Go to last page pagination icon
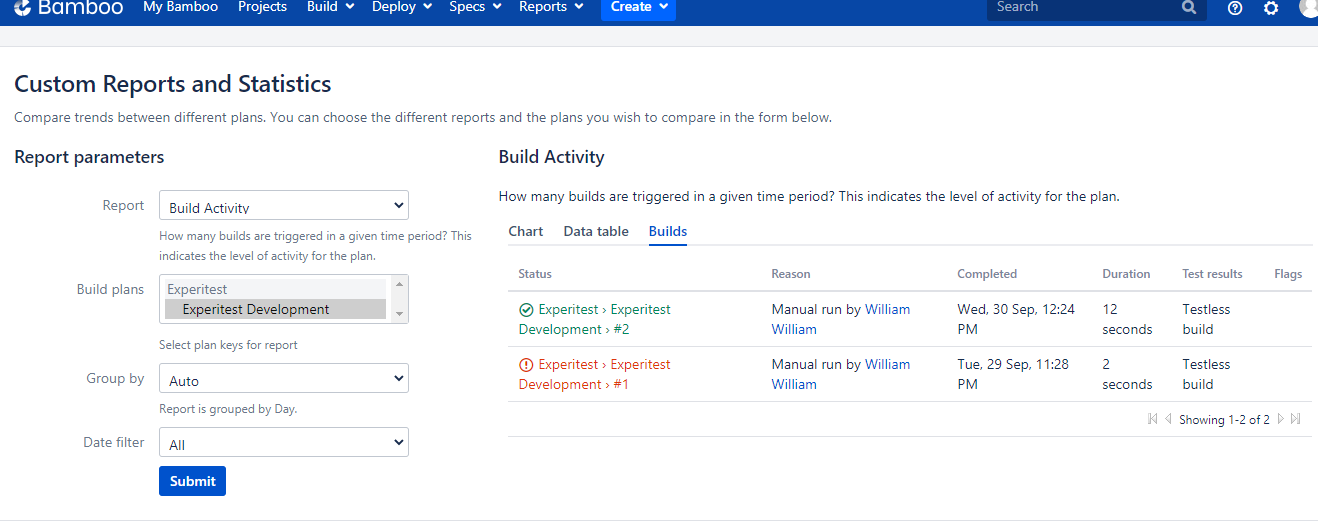 click(1296, 419)
